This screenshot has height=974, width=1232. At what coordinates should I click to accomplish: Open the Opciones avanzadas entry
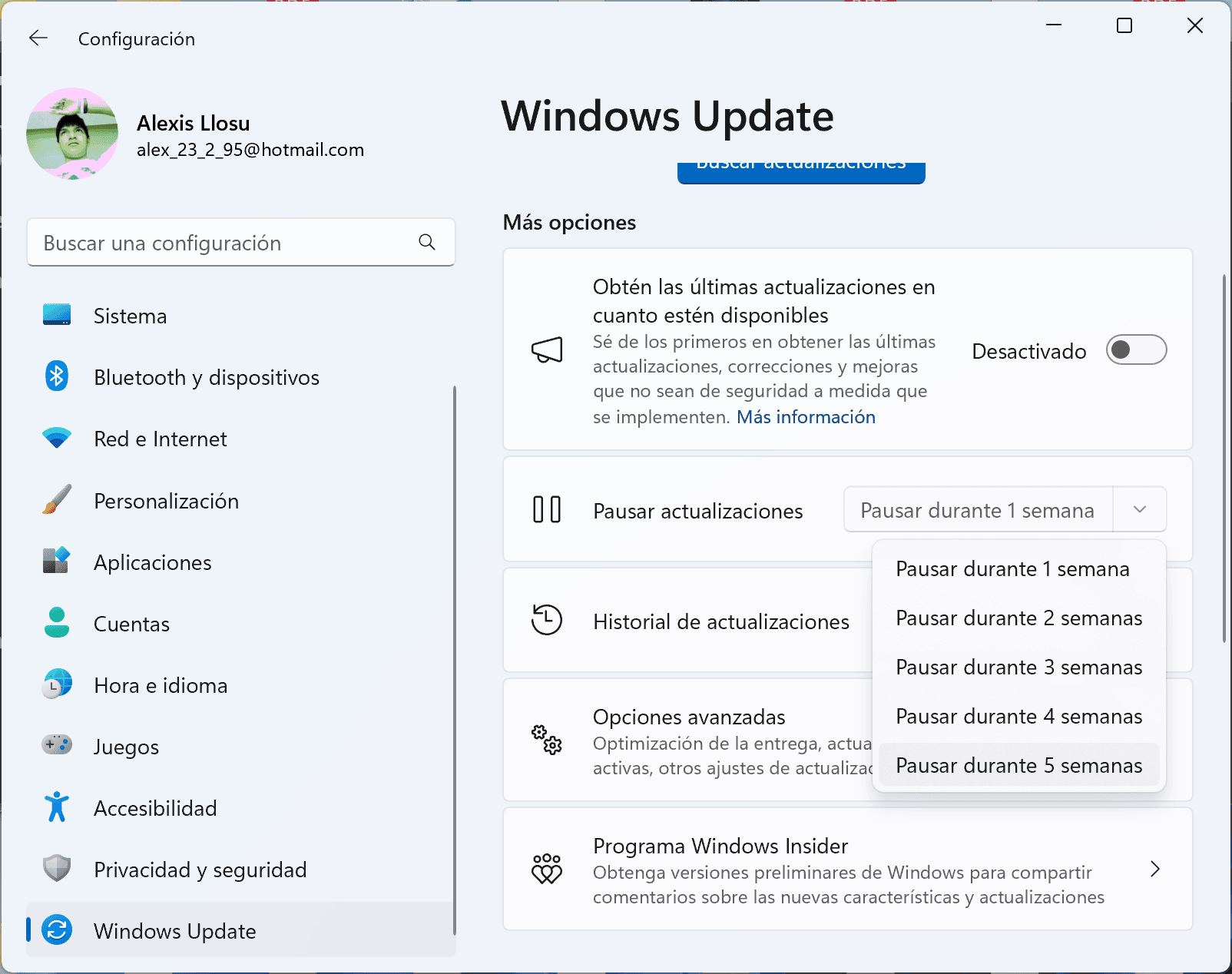[688, 717]
